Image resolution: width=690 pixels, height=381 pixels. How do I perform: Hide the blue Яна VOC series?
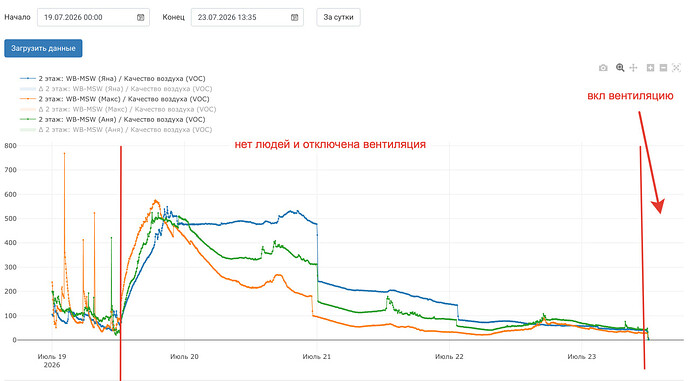(113, 79)
